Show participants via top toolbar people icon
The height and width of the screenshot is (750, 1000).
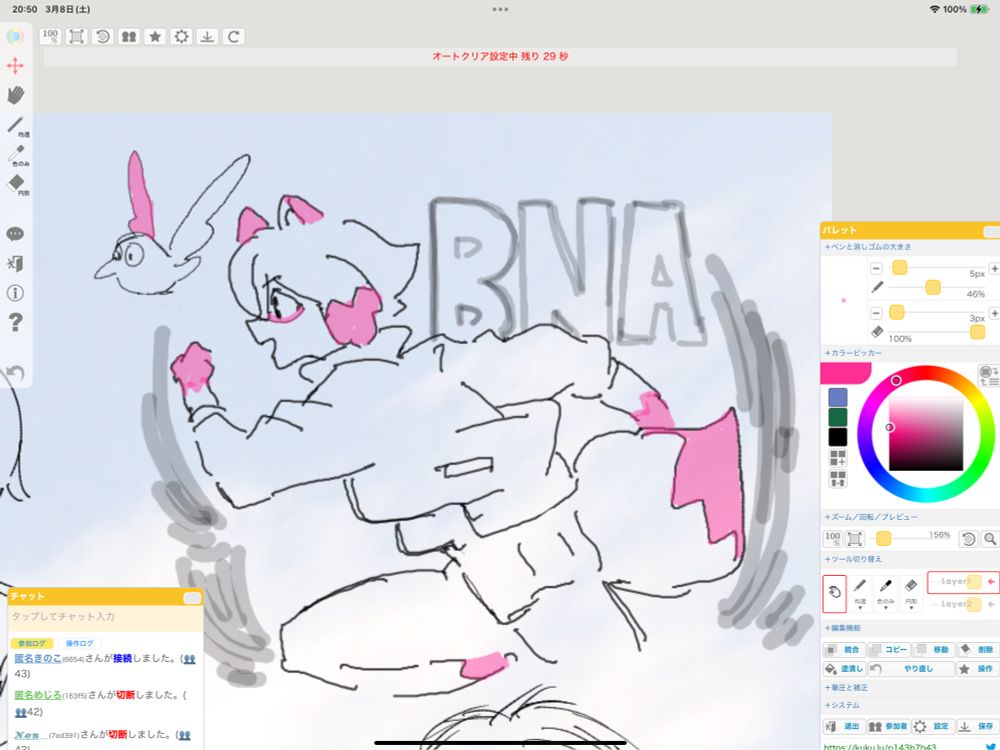tap(129, 36)
